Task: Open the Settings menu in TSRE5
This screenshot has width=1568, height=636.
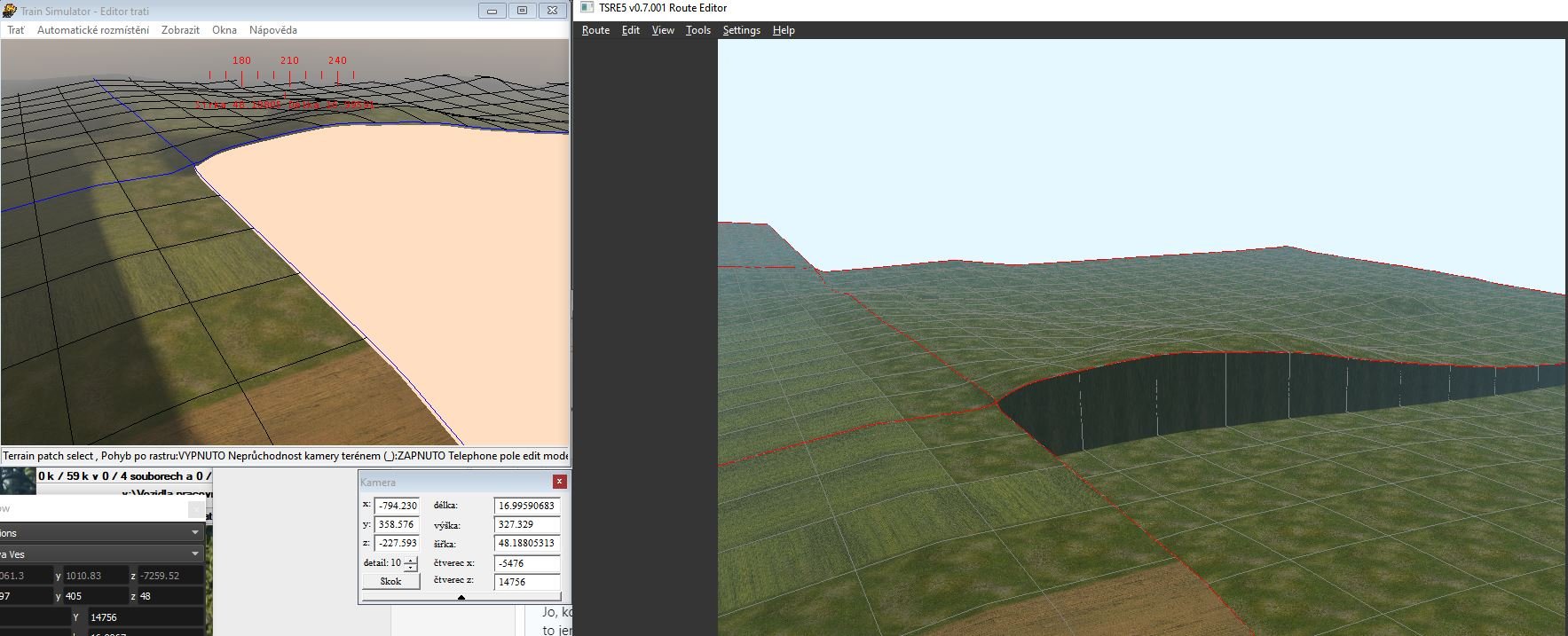Action: [742, 30]
